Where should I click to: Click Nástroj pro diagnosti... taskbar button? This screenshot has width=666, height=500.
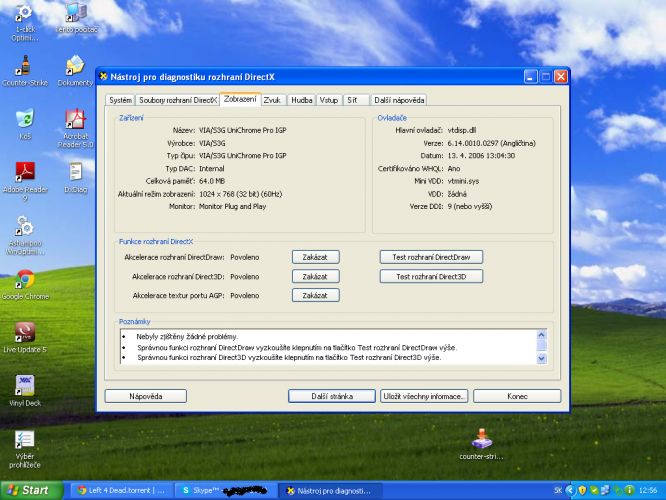click(x=330, y=491)
